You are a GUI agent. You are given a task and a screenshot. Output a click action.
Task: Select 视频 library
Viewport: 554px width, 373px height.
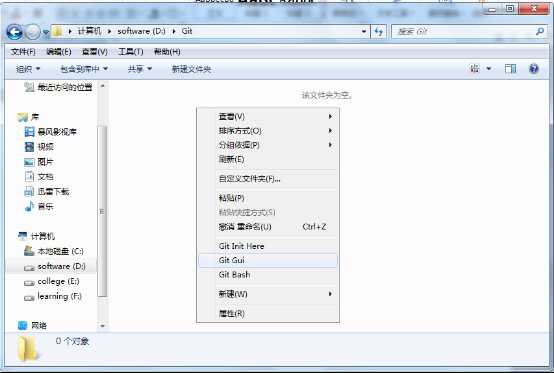tap(39, 147)
